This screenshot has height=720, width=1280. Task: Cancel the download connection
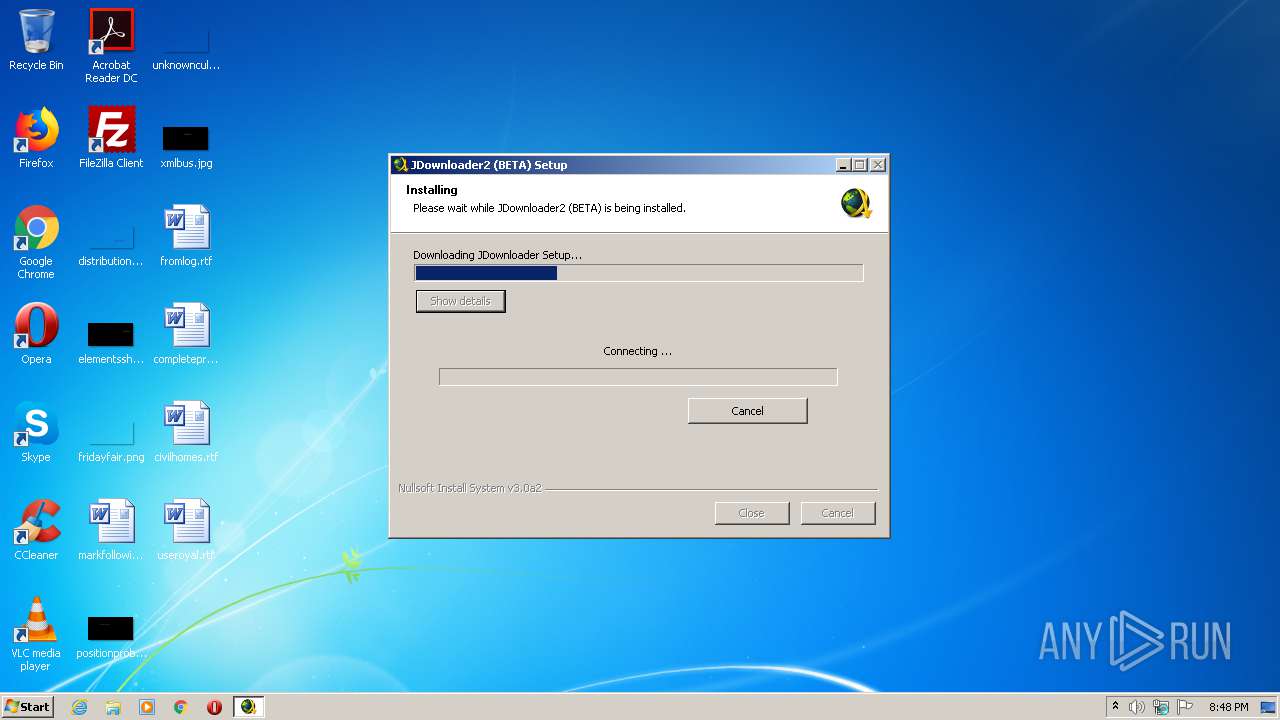point(748,411)
